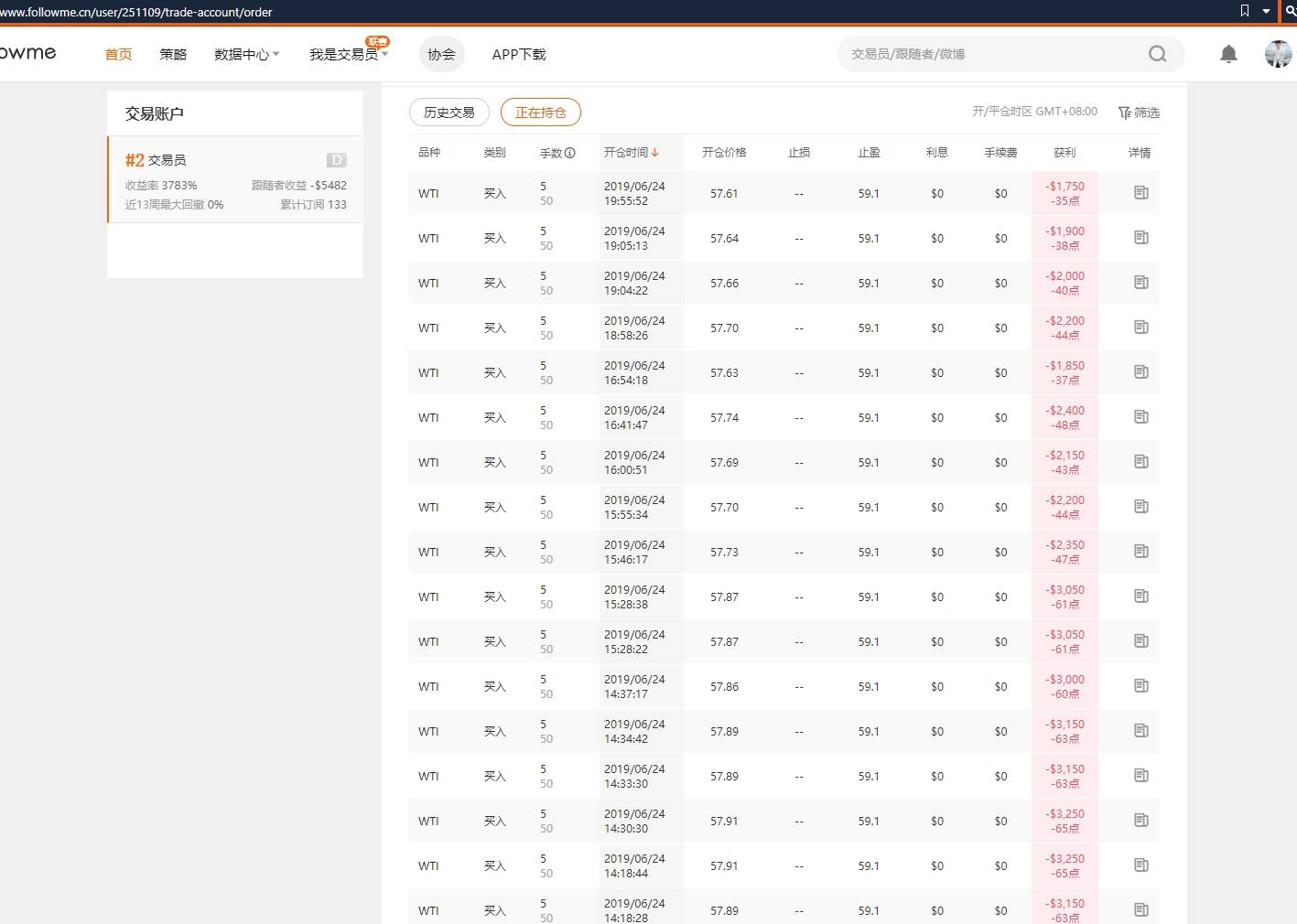Go to 首页 home tab
This screenshot has width=1297, height=924.
click(118, 54)
